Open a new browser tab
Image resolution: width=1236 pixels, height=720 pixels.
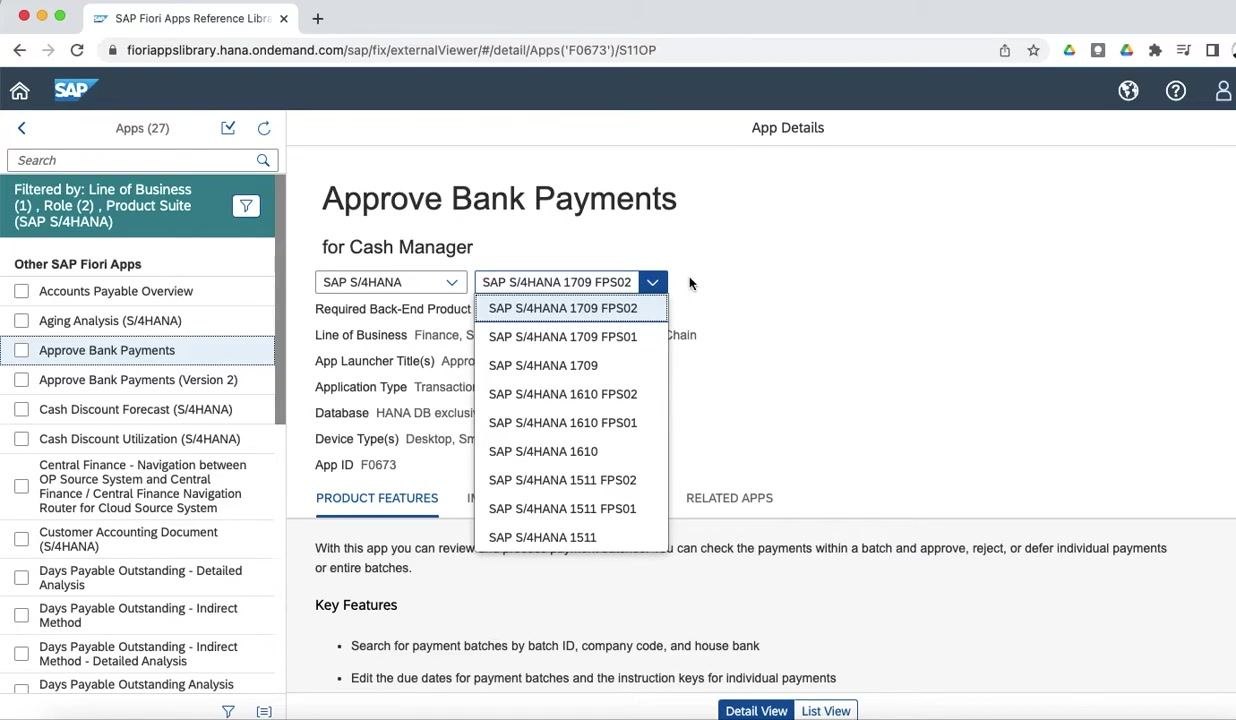[318, 18]
